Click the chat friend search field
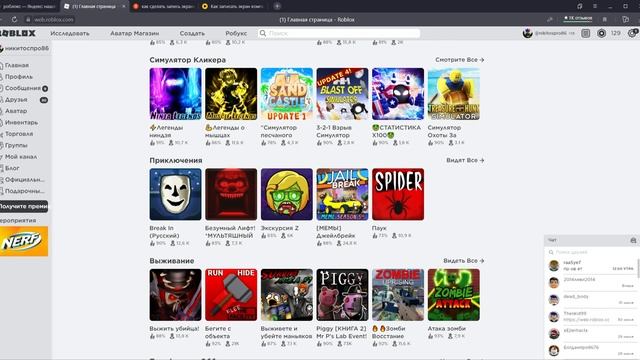Screen dimensions: 640x360 591,252
